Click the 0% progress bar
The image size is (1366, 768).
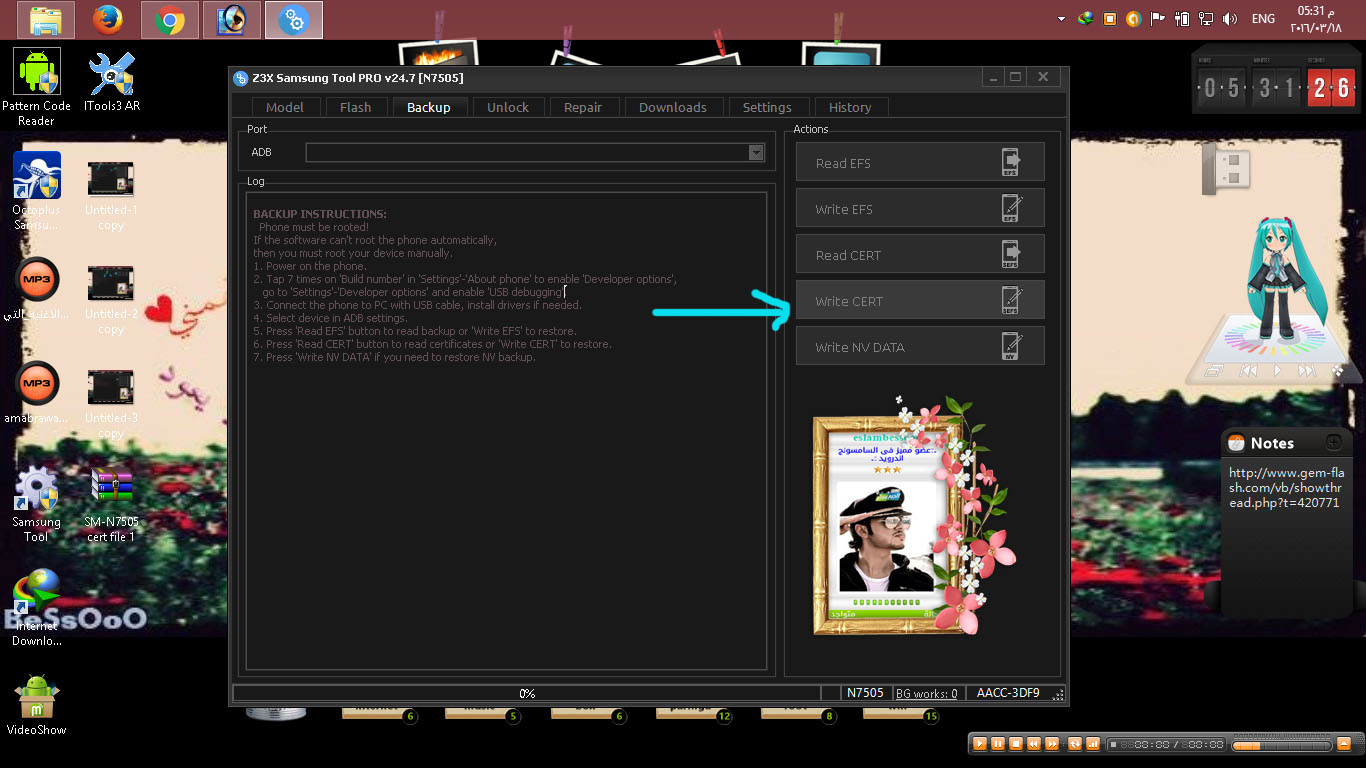pos(526,693)
